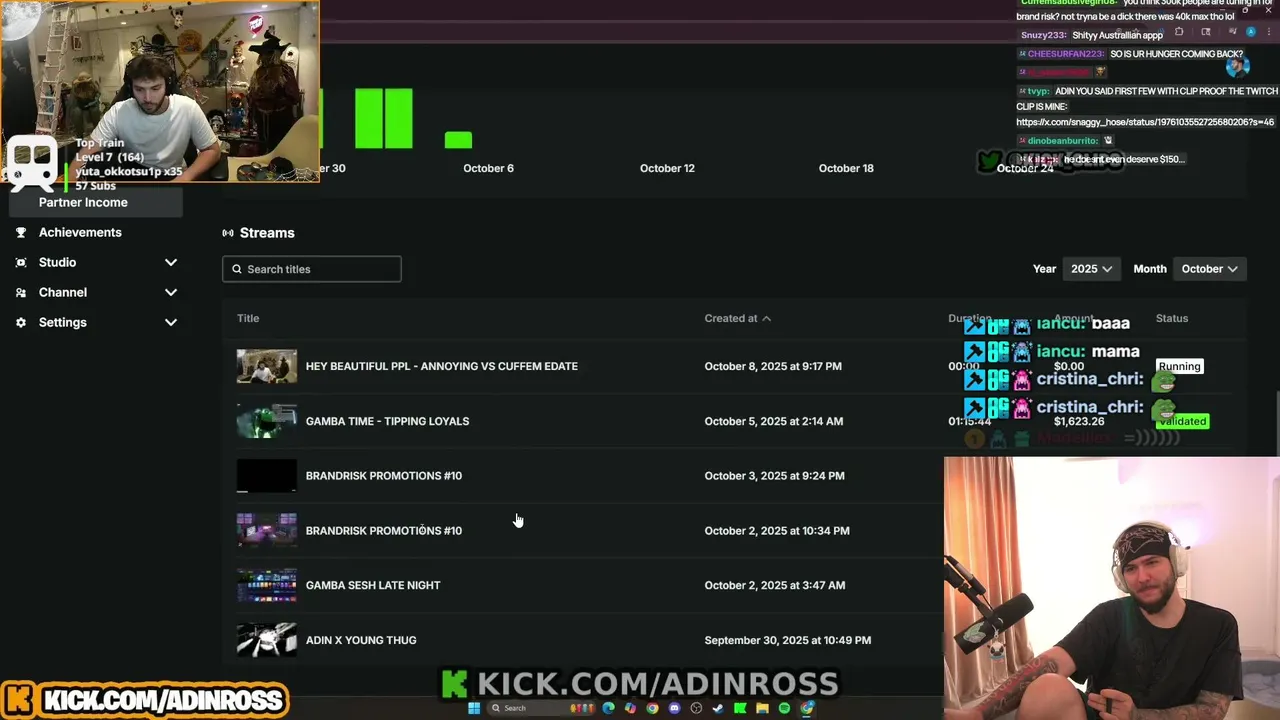Image resolution: width=1280 pixels, height=720 pixels.
Task: Click the gear icon beside Settings
Action: click(x=21, y=322)
